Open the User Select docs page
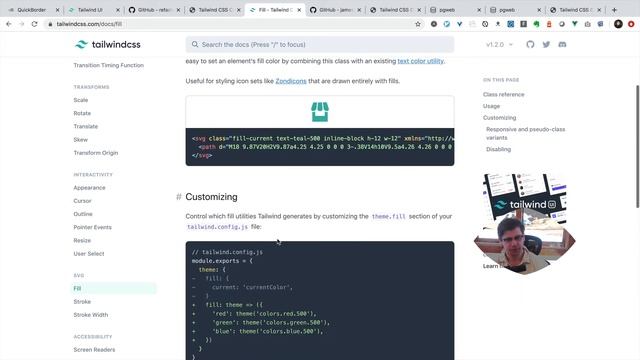This screenshot has width=640, height=360. (89, 253)
